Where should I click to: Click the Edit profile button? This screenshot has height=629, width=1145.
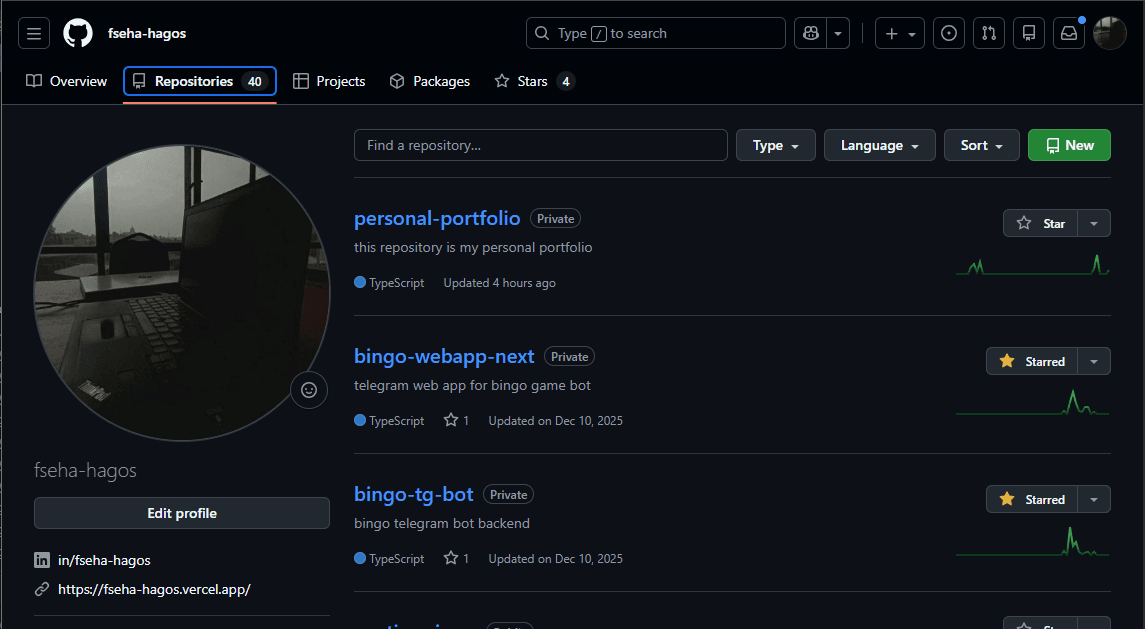tap(182, 514)
